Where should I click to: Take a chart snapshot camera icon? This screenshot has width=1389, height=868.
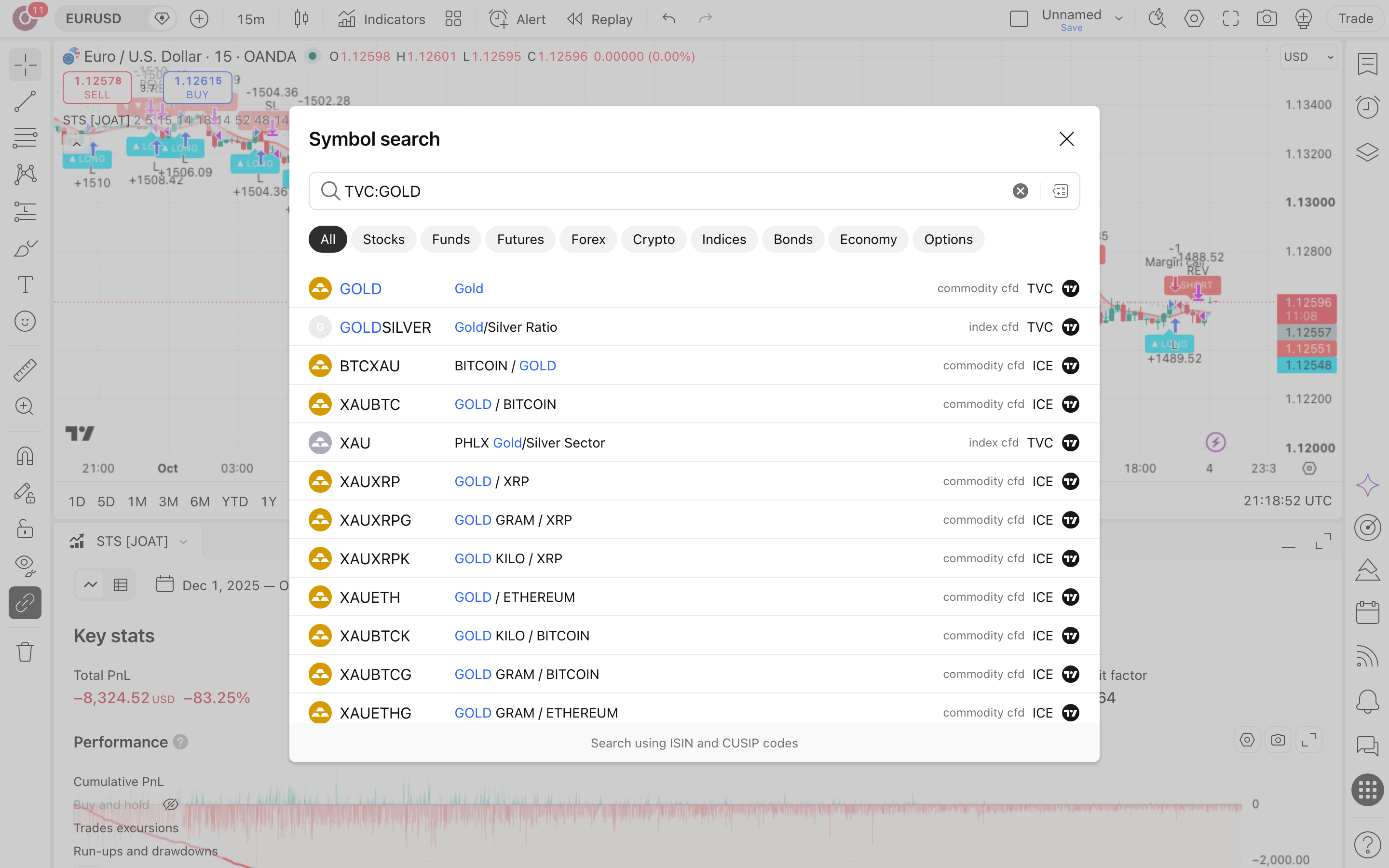[x=1267, y=19]
